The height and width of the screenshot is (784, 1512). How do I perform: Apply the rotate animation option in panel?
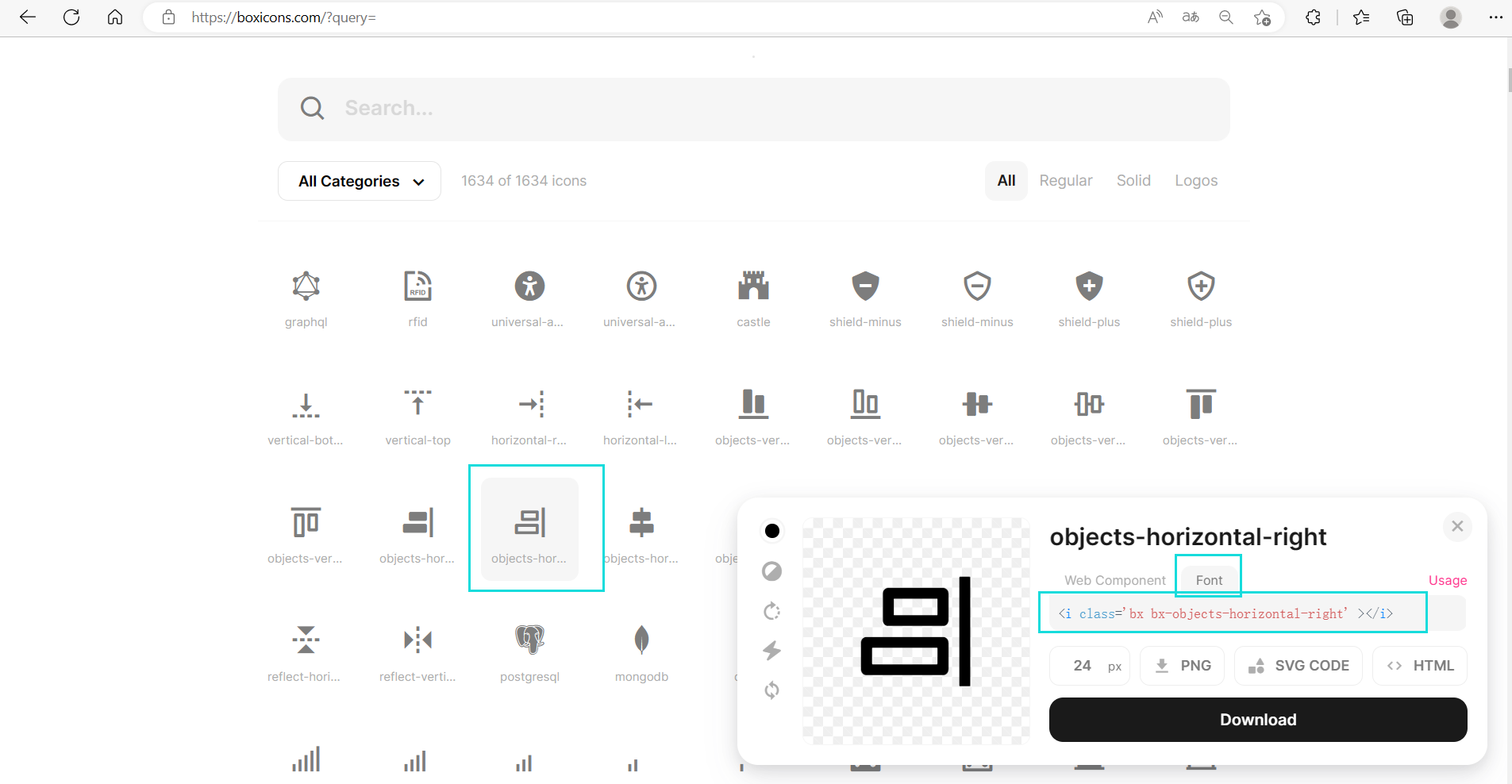click(x=771, y=611)
